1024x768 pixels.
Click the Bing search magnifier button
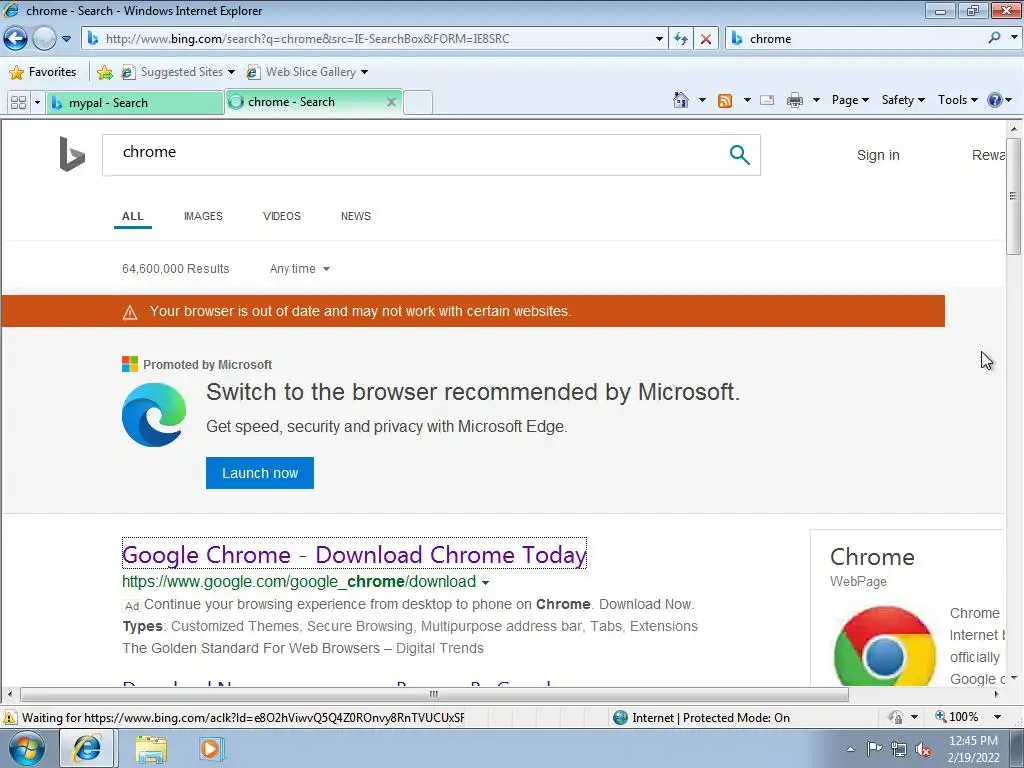tap(739, 155)
